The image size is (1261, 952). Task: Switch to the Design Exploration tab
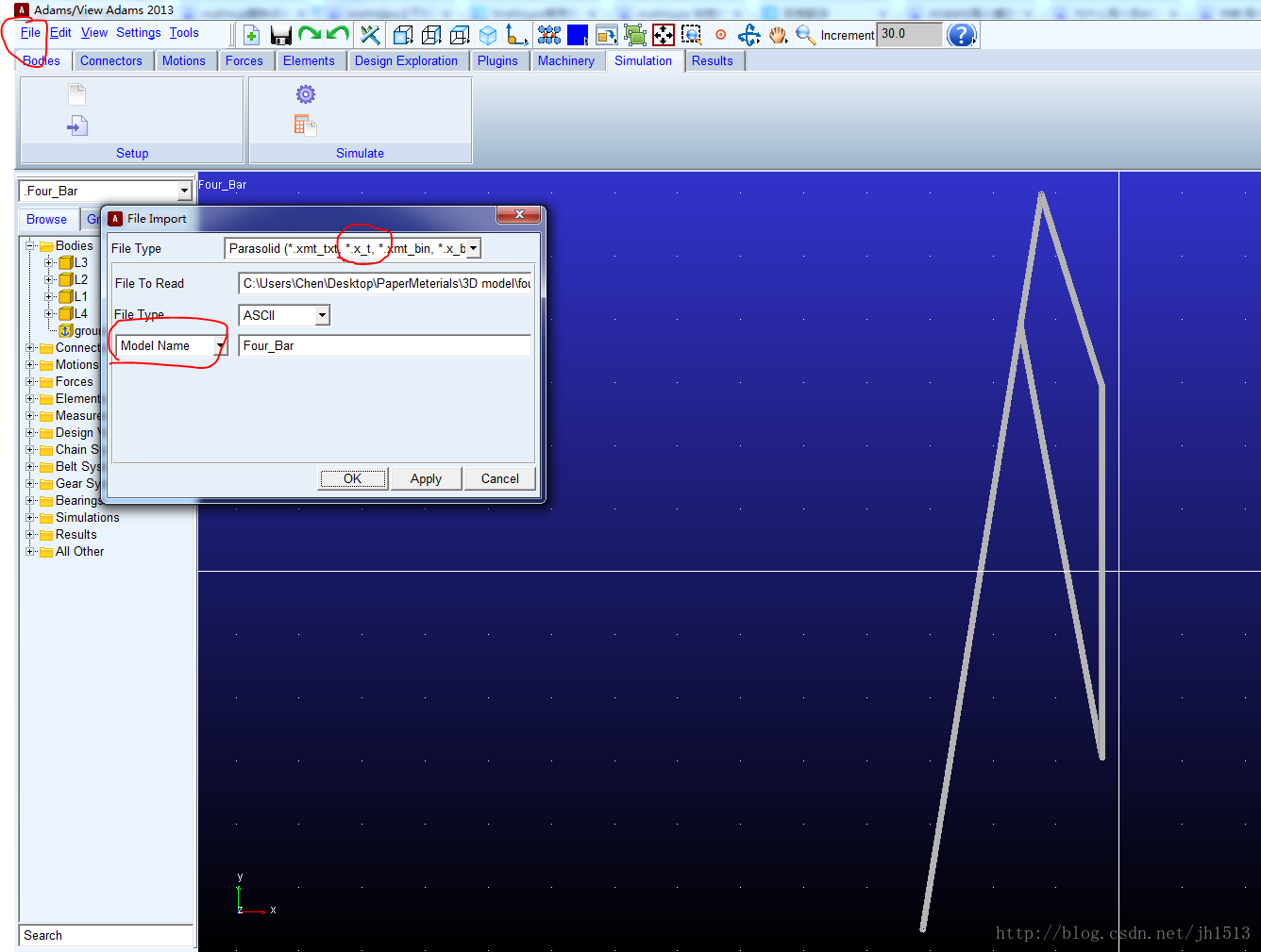point(406,60)
